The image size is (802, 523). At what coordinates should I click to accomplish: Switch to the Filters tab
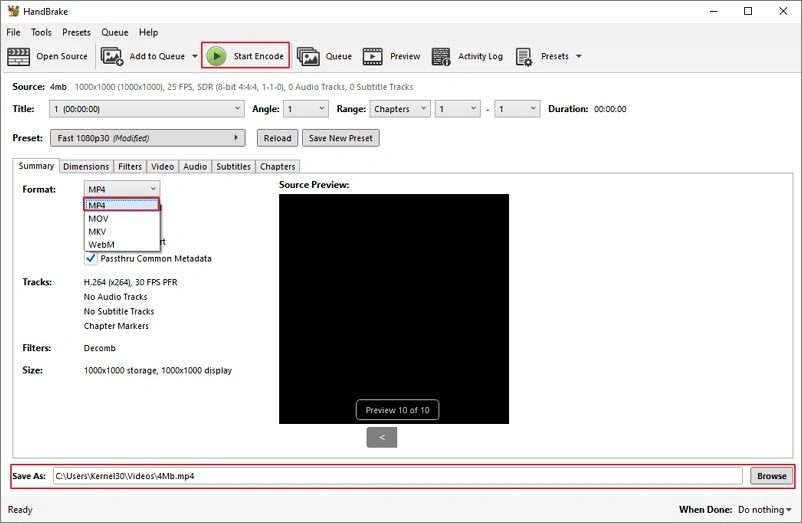130,166
